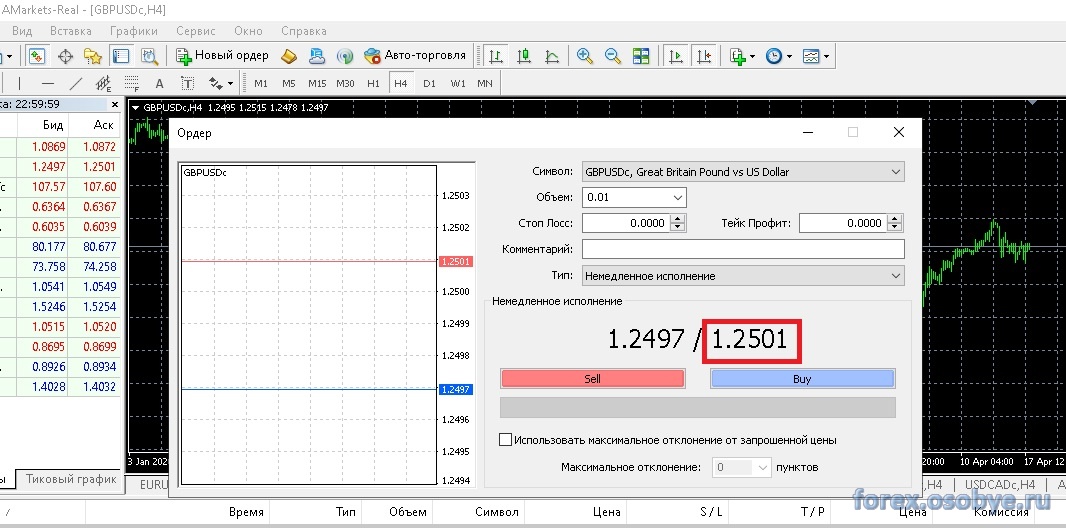Click the zoom out magnifier icon
Image resolution: width=1066 pixels, height=528 pixels.
(613, 56)
